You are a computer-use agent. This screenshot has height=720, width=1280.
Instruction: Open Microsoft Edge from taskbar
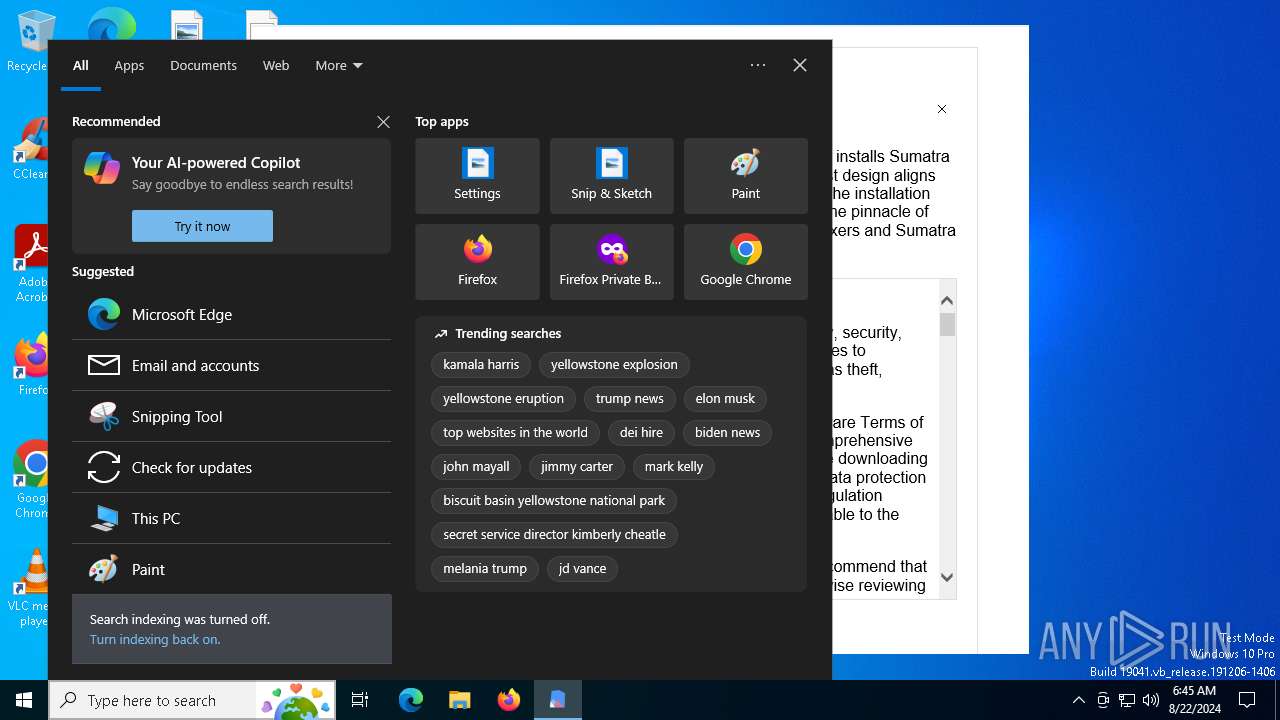point(411,700)
